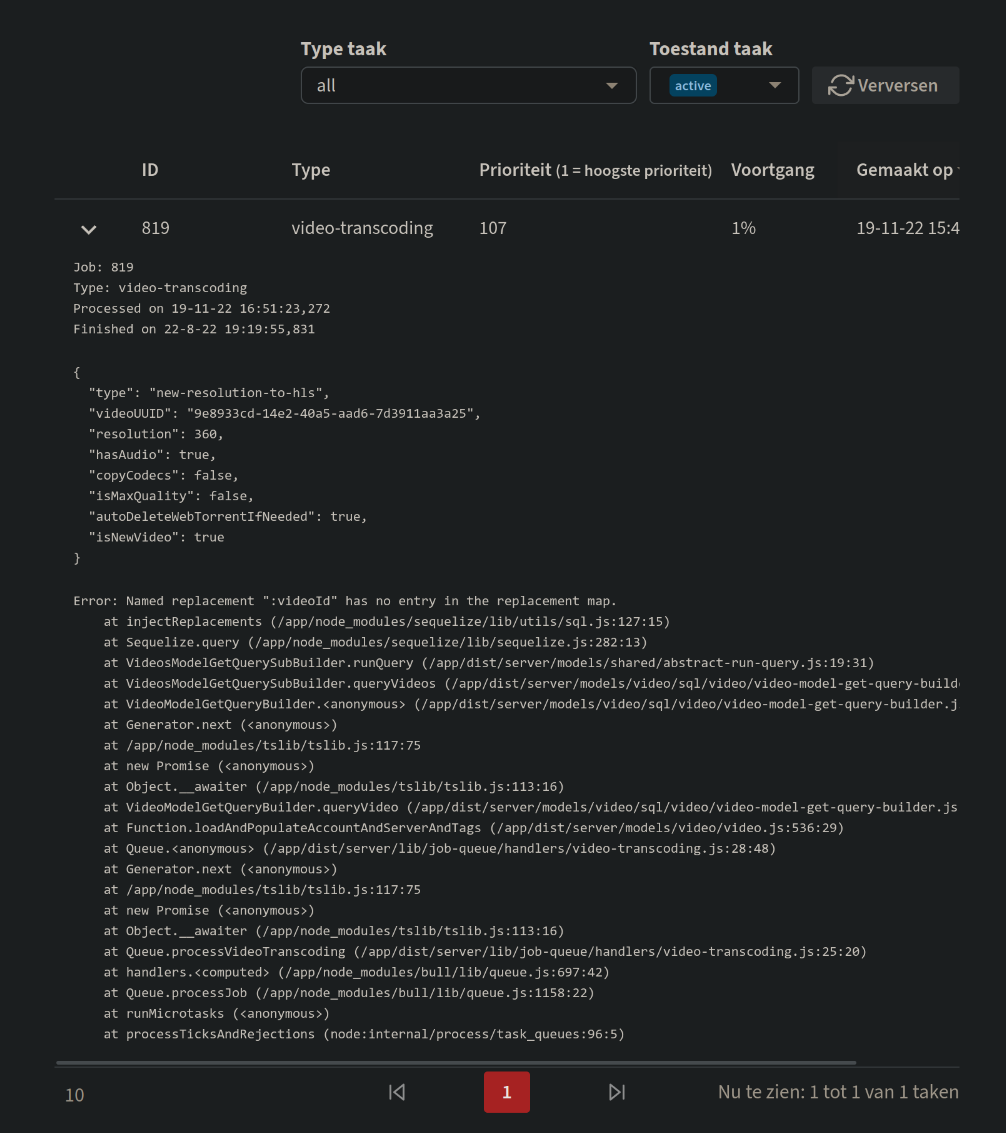Click the horizontal scrollbar below the job table

click(x=455, y=1061)
